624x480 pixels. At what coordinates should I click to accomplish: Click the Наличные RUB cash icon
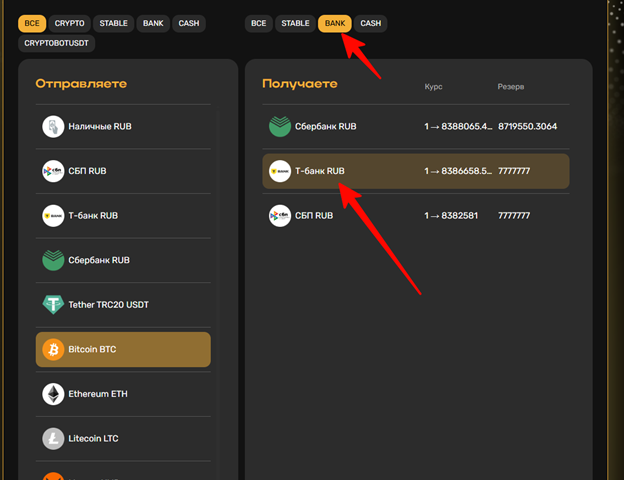pos(53,127)
